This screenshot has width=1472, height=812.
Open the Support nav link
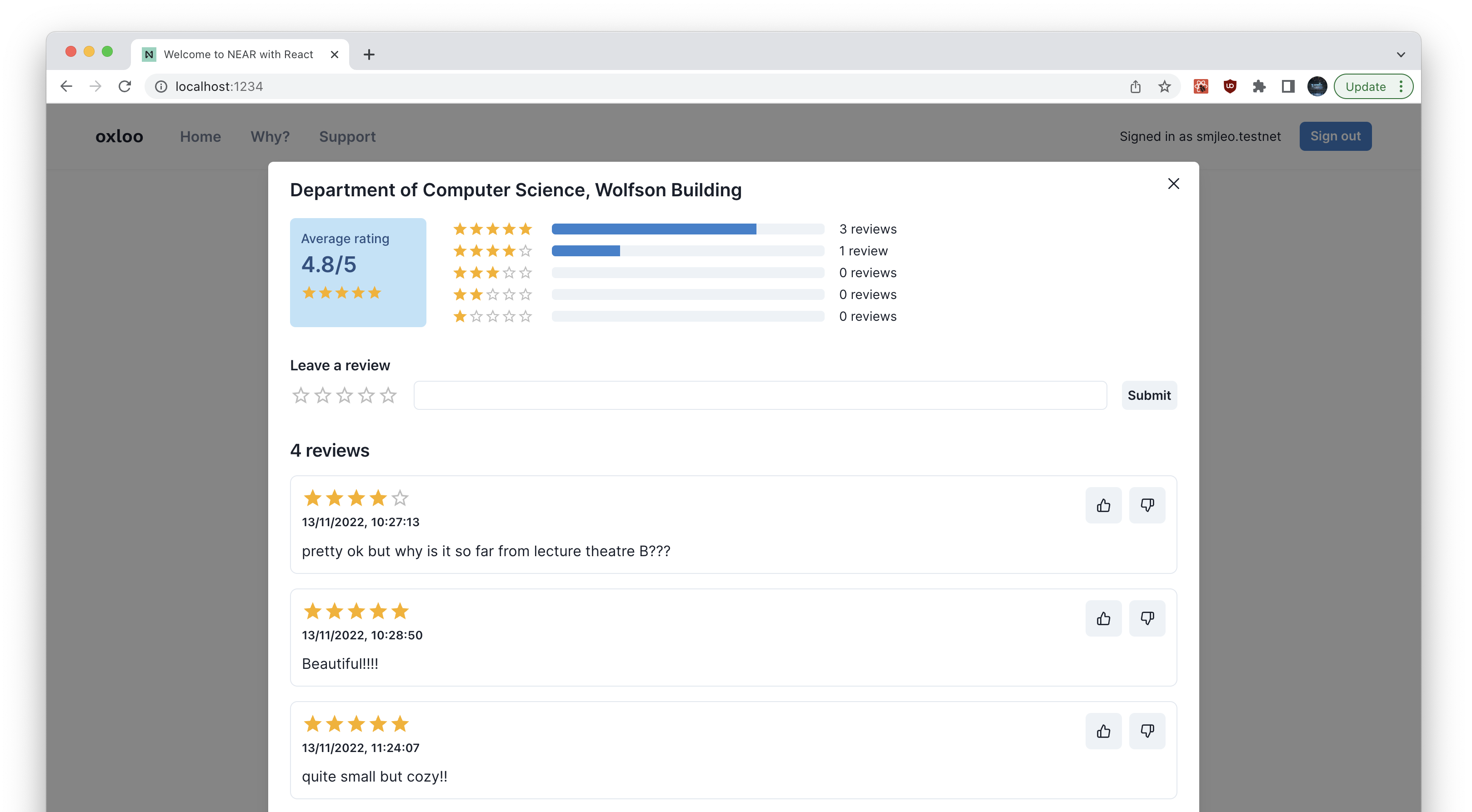[347, 136]
